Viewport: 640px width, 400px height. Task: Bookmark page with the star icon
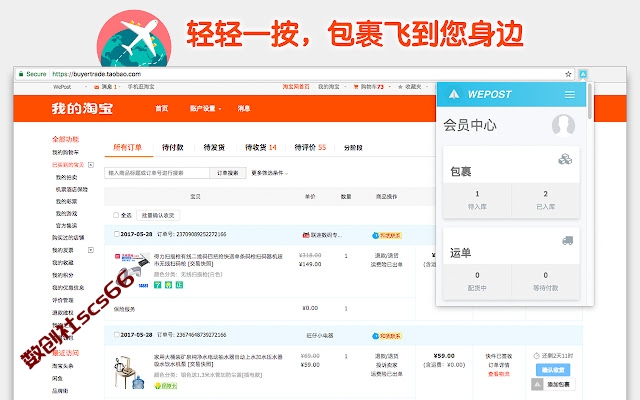coord(568,74)
